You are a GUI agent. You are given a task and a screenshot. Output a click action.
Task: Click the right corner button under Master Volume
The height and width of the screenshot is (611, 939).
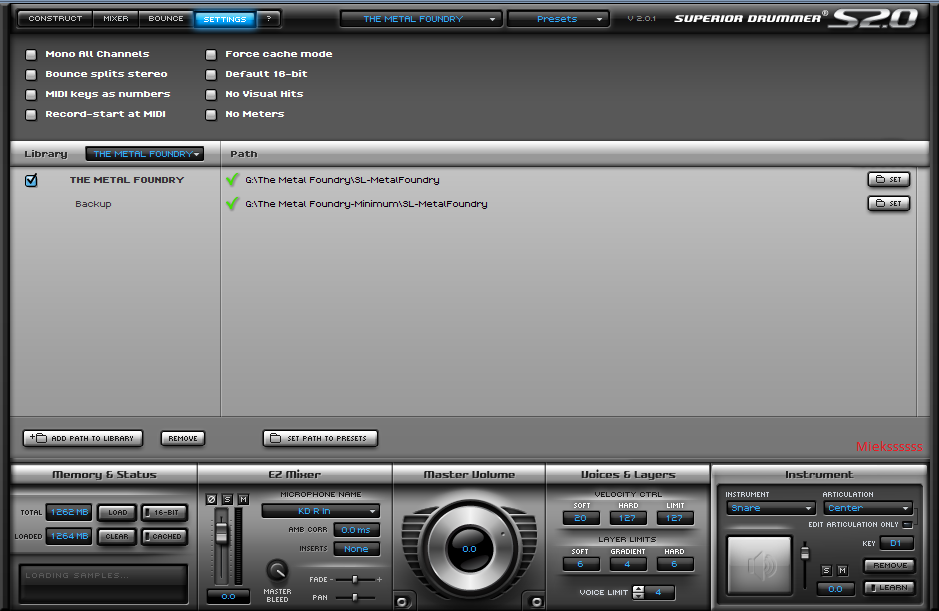pyautogui.click(x=537, y=601)
